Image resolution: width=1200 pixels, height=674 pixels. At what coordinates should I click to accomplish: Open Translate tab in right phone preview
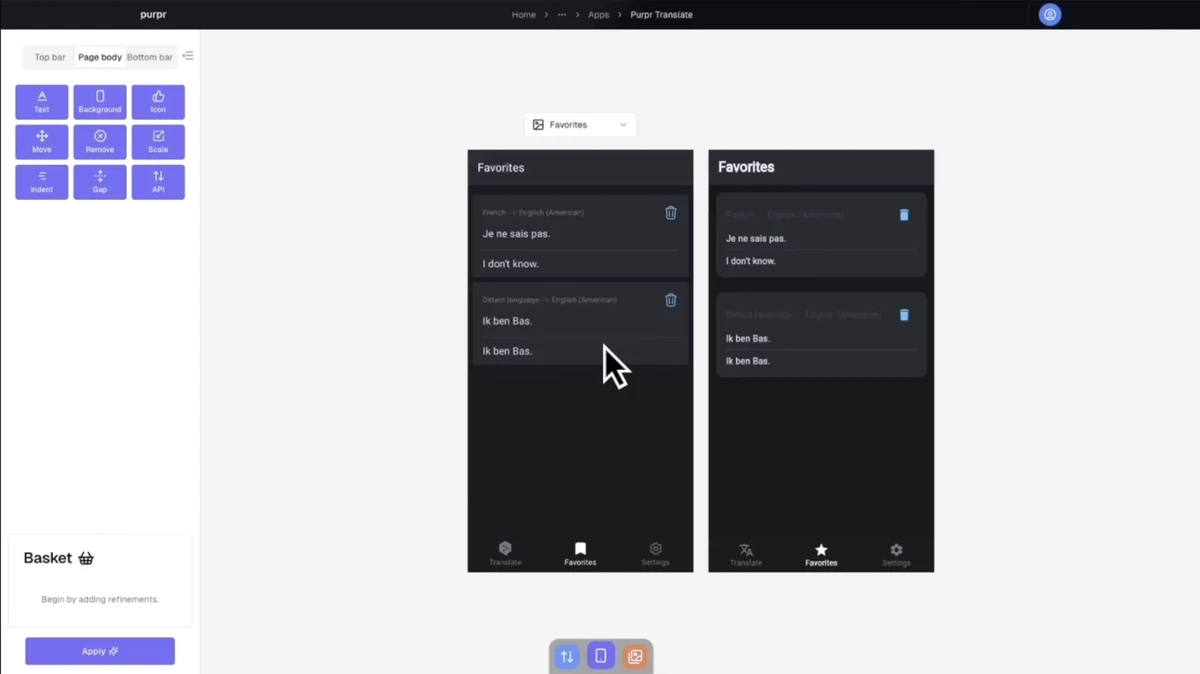click(x=746, y=555)
